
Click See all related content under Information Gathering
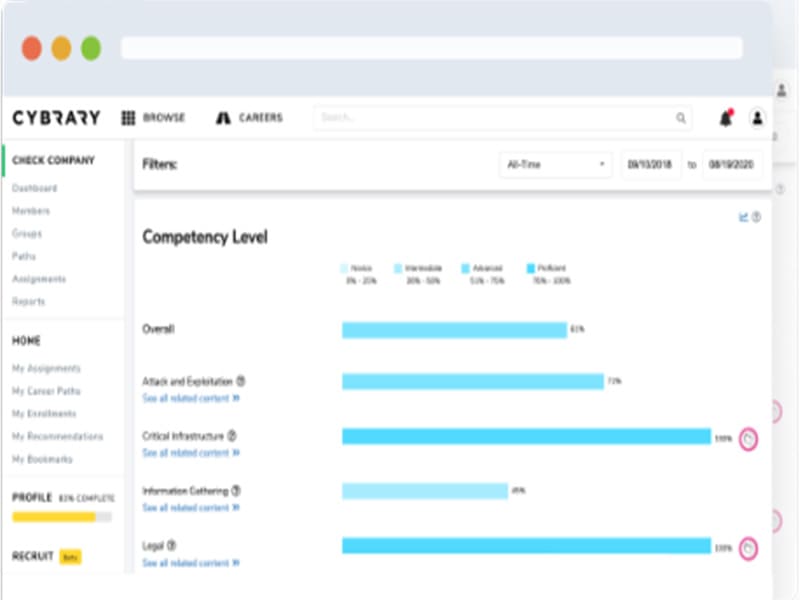point(190,508)
